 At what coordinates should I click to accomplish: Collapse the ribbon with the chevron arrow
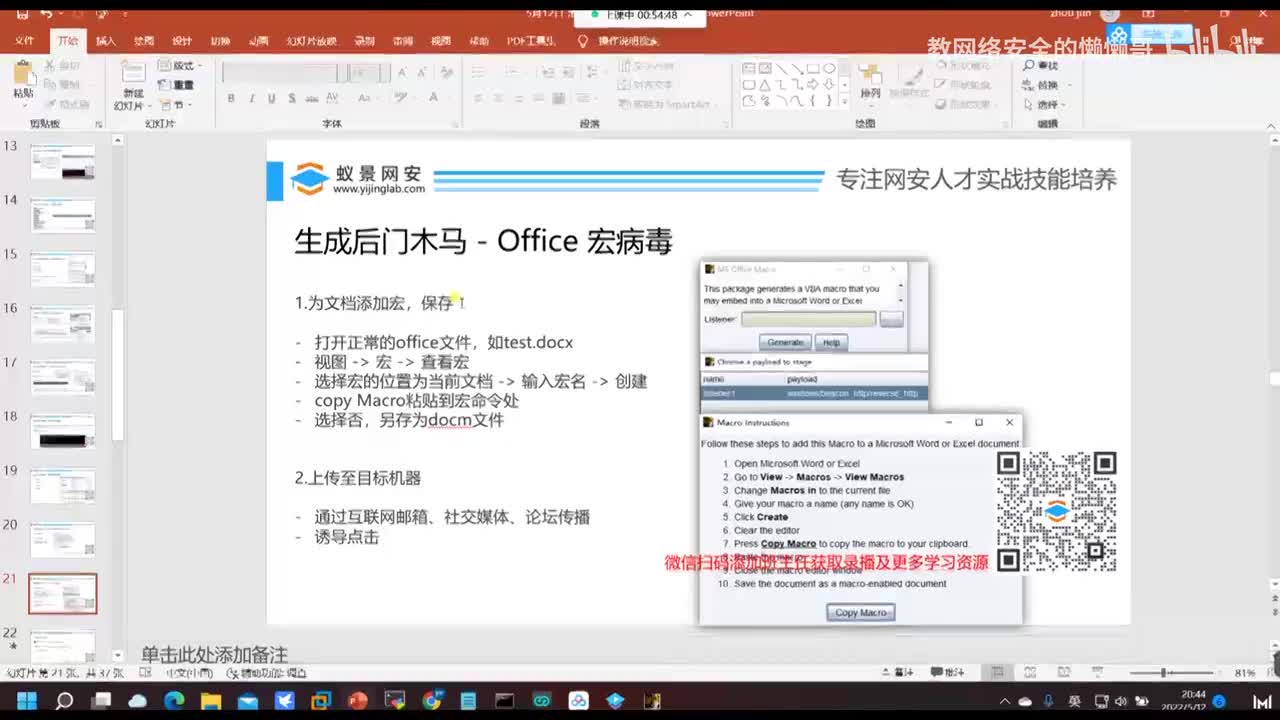point(1270,125)
